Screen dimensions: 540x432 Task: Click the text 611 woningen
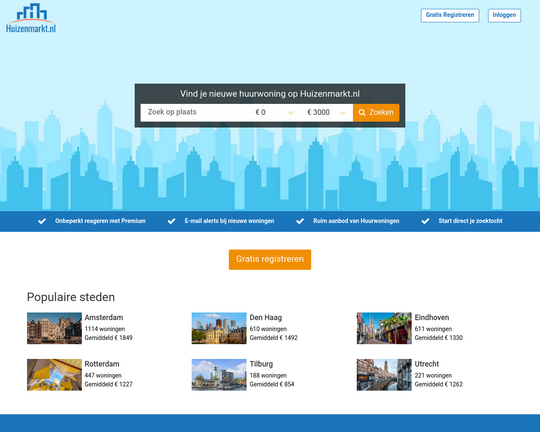point(433,329)
